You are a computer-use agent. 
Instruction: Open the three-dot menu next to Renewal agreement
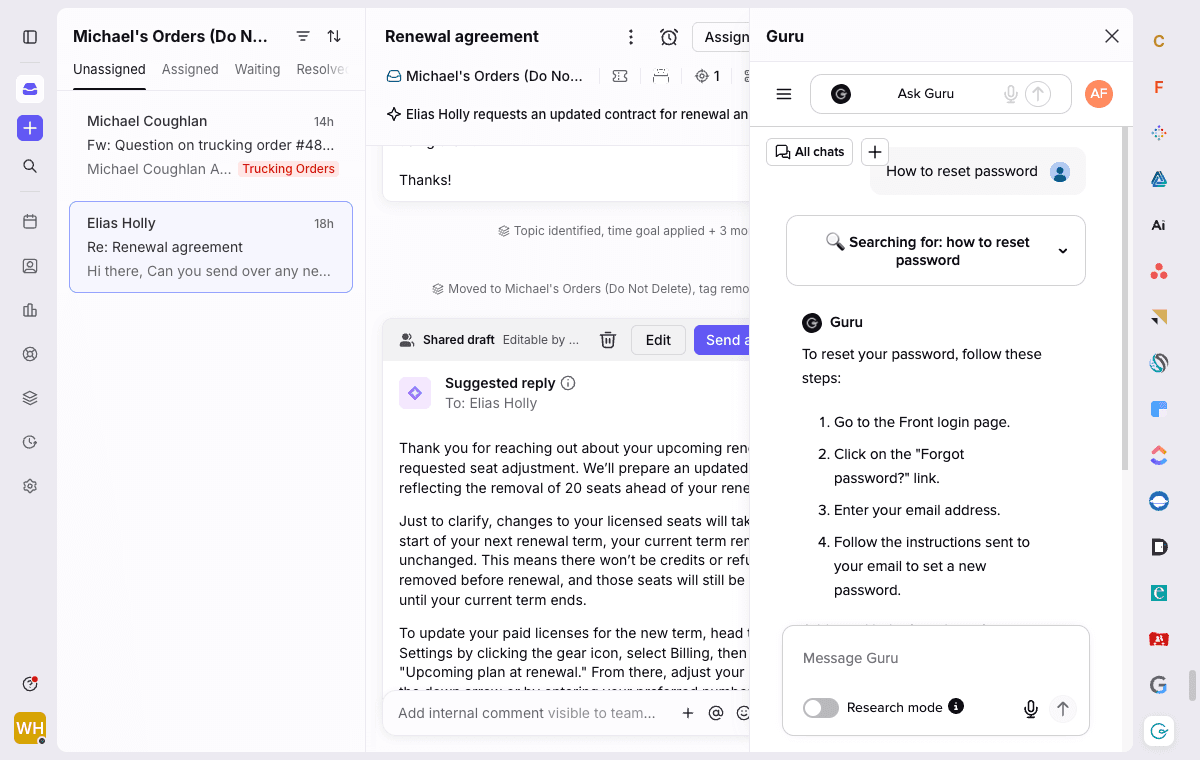coord(631,36)
